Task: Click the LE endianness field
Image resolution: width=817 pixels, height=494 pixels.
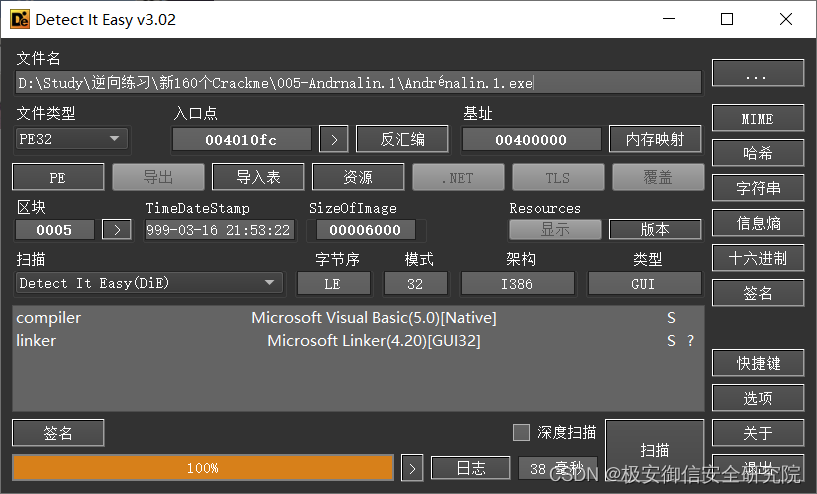Action: pos(333,283)
